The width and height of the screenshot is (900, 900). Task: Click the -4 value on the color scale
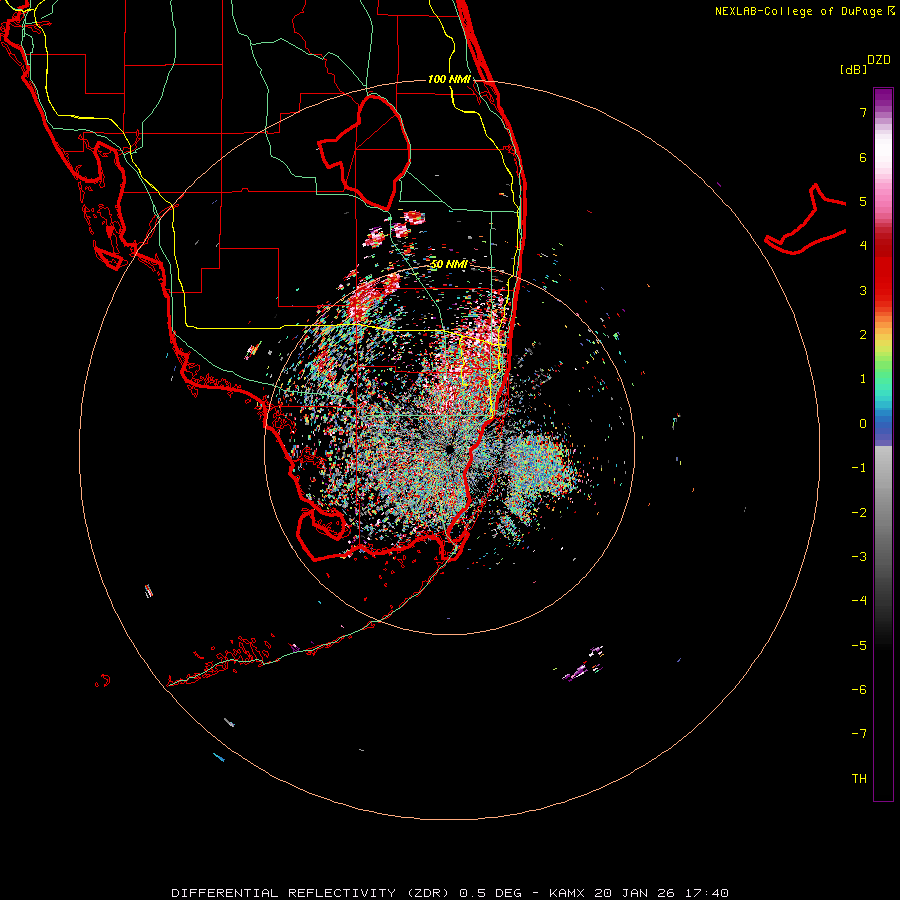(x=859, y=600)
